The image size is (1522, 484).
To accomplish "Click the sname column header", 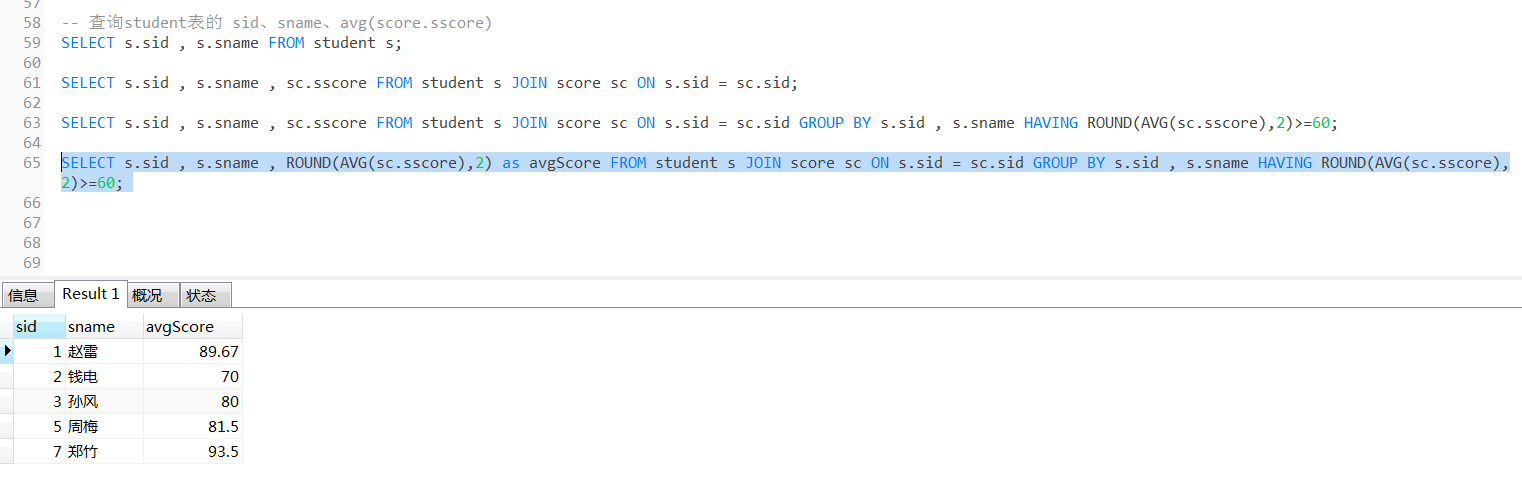I will point(105,326).
